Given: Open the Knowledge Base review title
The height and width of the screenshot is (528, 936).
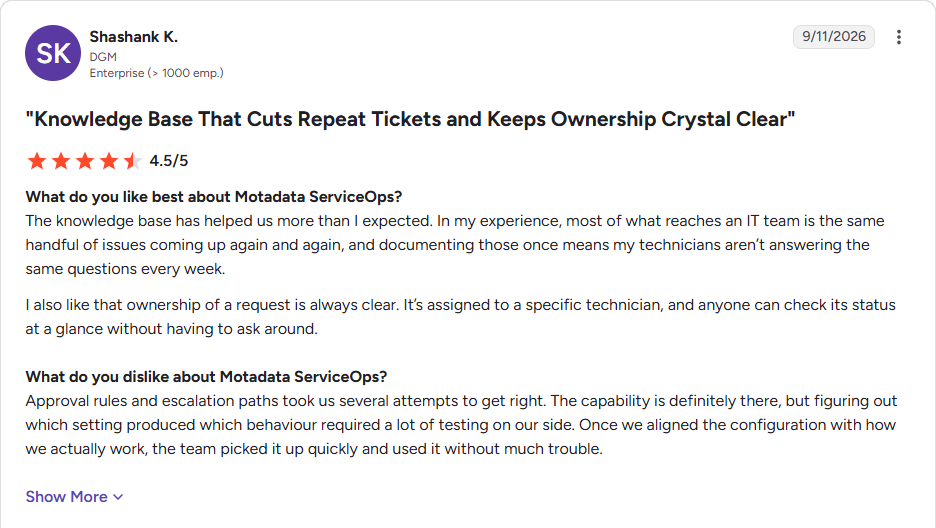Looking at the screenshot, I should click(x=410, y=119).
